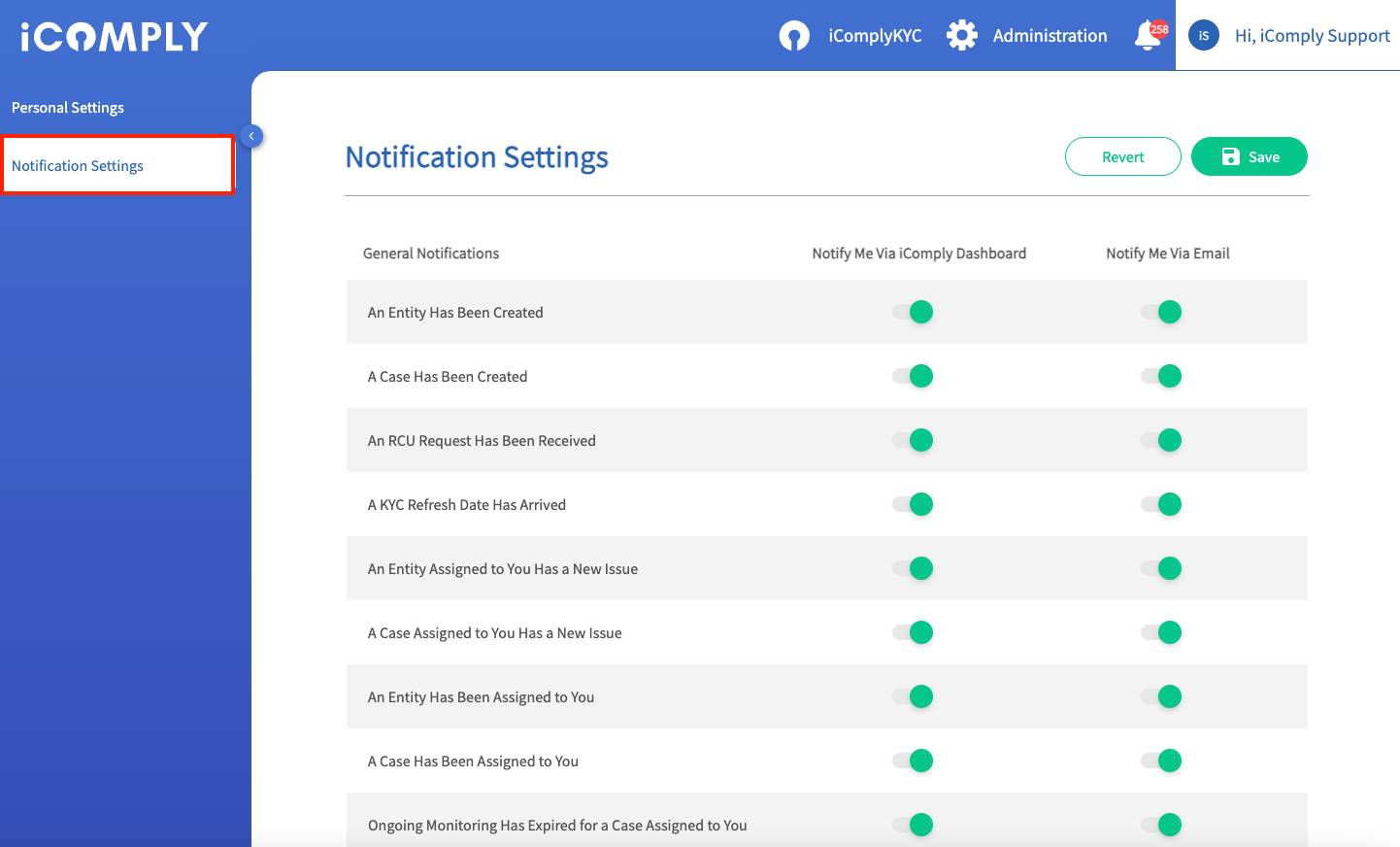This screenshot has width=1400, height=847.
Task: Toggle dashboard notification for A Case Has Been Created
Action: tap(913, 376)
